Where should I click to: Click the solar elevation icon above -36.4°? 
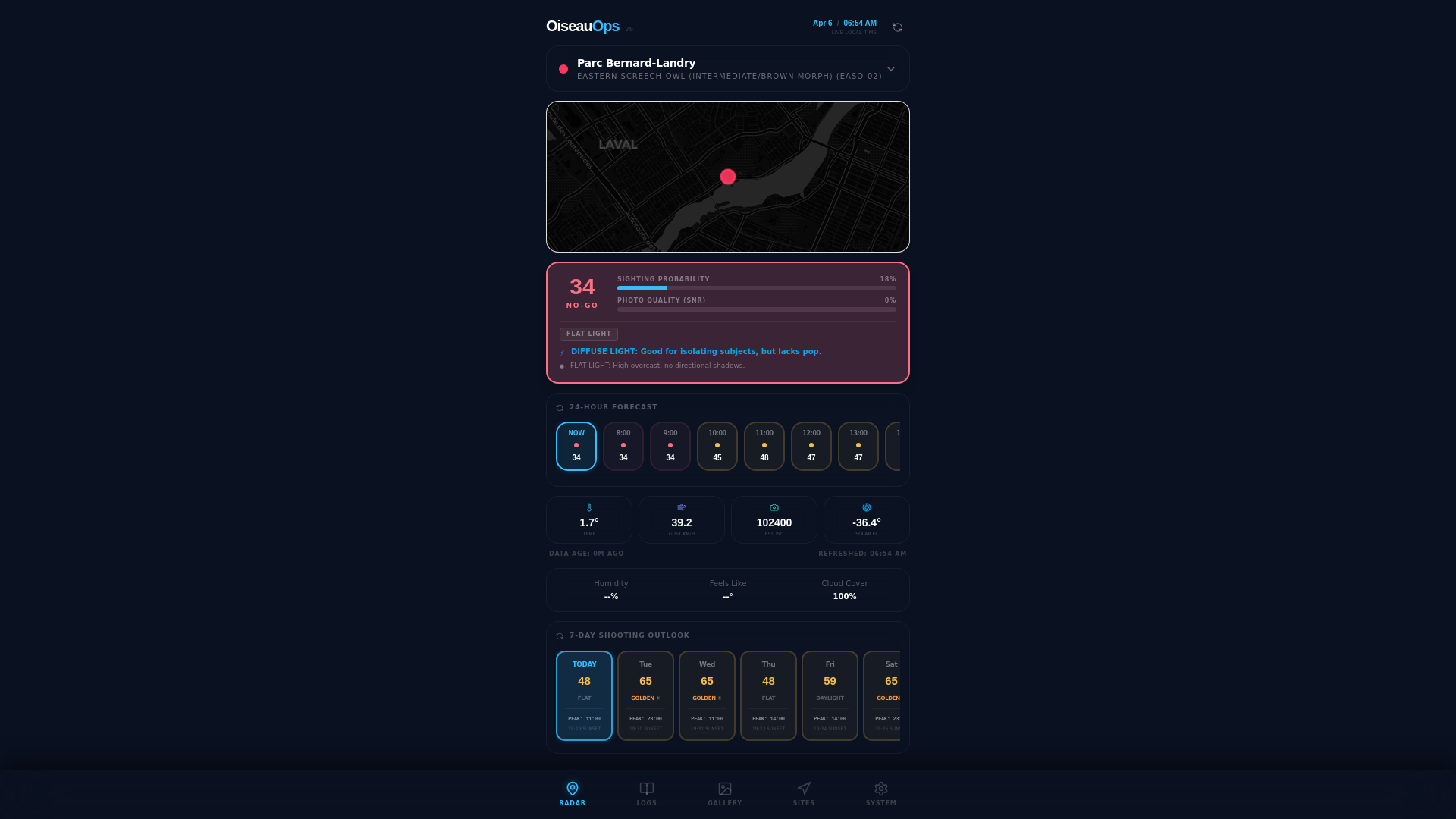(x=867, y=507)
